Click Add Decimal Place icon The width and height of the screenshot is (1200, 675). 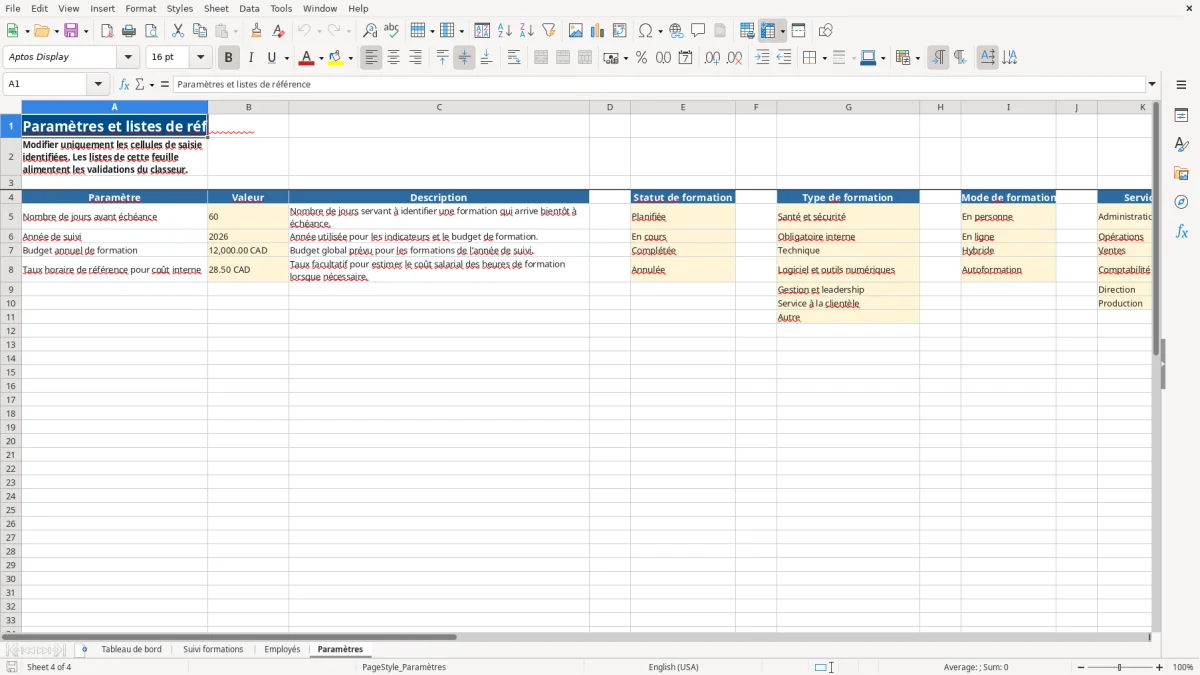click(x=713, y=58)
